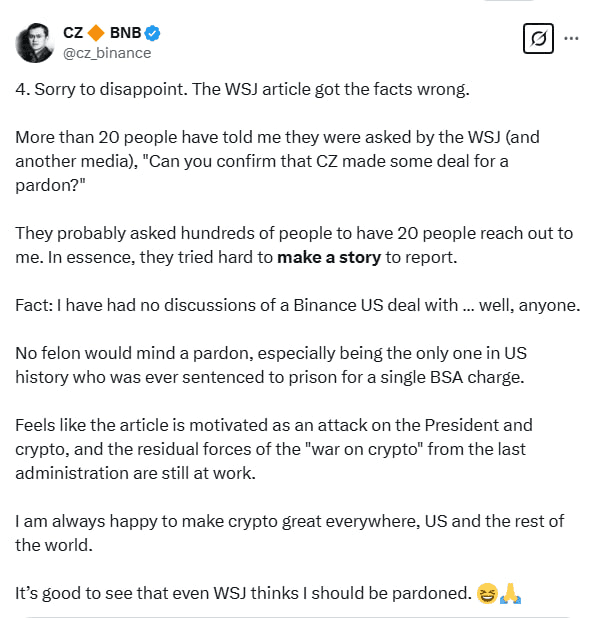Open CZ's profile avatar photo
Screen dimensions: 597x618
click(x=34, y=43)
